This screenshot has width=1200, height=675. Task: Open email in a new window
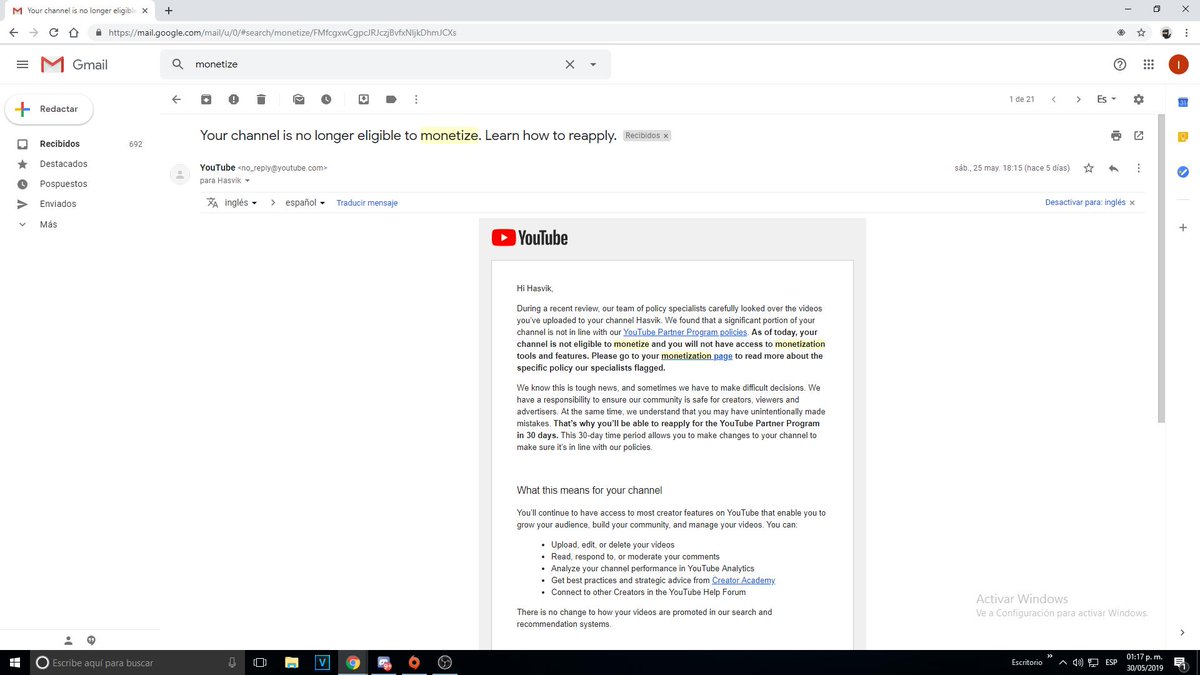(x=1138, y=135)
